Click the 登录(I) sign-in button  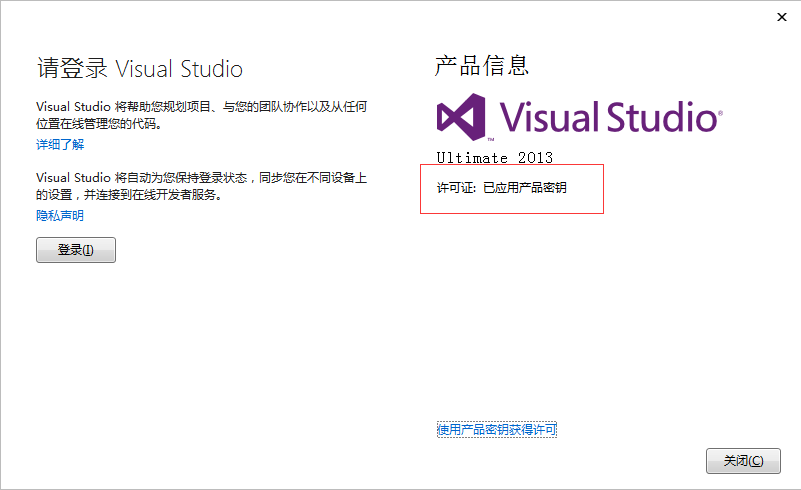[76, 250]
